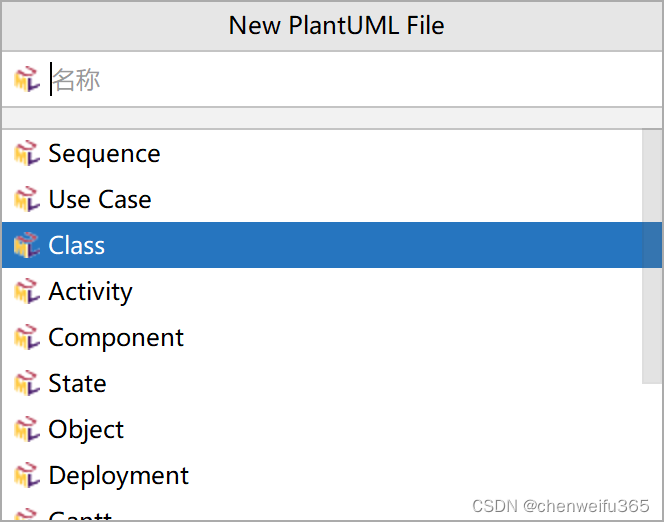
Task: Select the State diagram template
Action: [322, 383]
